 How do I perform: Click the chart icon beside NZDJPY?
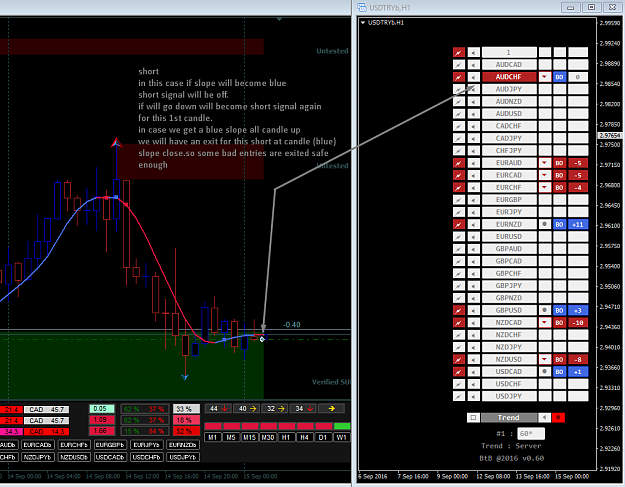[x=459, y=347]
